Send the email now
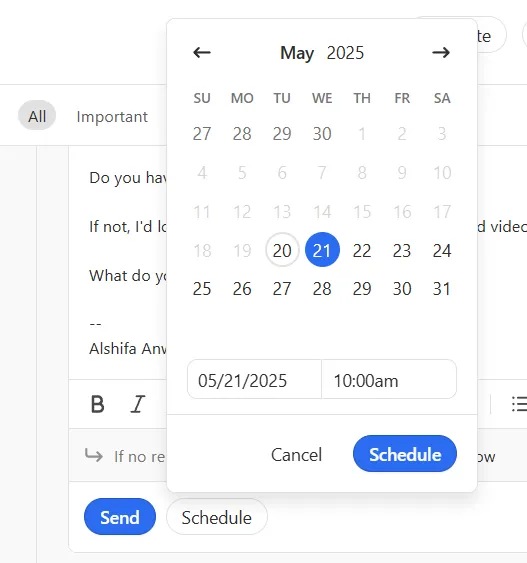This screenshot has width=527, height=563. (x=120, y=516)
